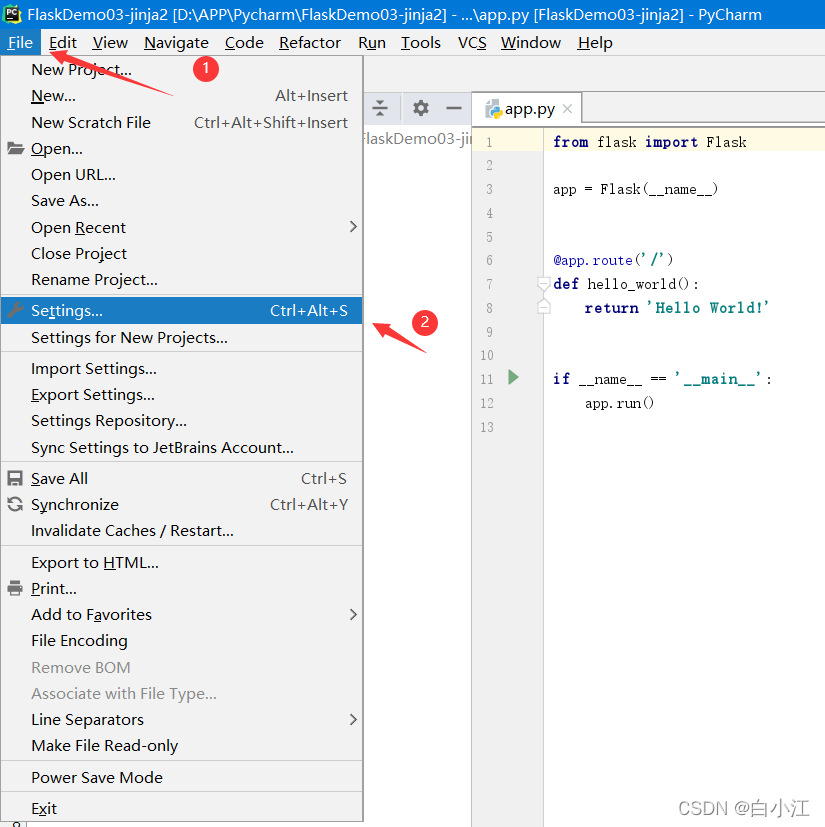The image size is (825, 827).
Task: Click line number 13 in gutter
Action: [x=487, y=427]
